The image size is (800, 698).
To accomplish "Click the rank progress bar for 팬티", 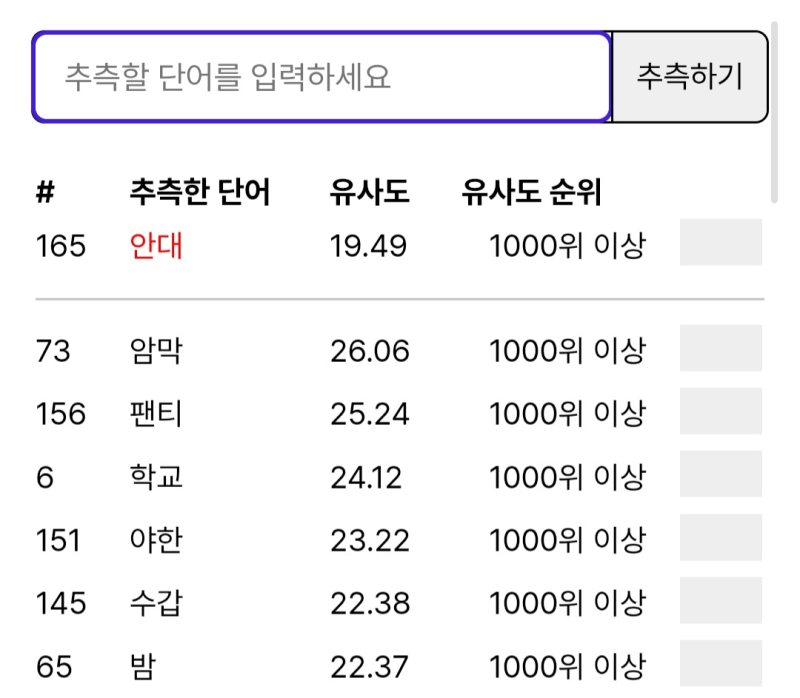I will tap(721, 411).
